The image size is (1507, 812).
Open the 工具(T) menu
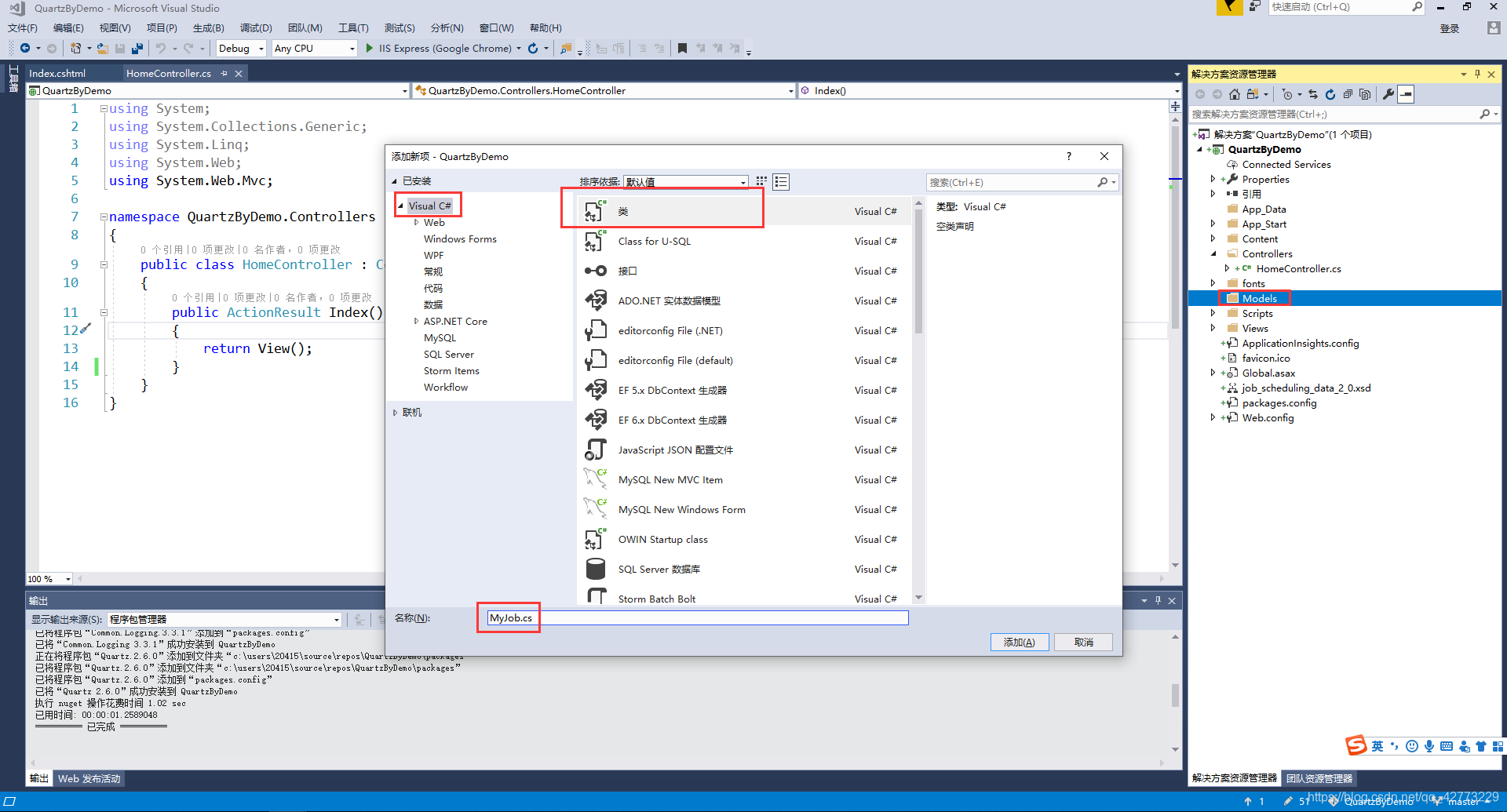coord(353,27)
